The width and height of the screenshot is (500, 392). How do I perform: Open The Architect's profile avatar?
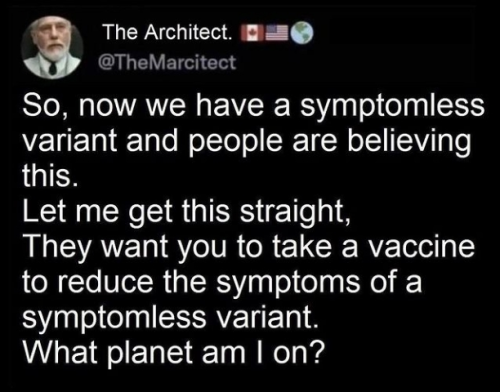coord(52,48)
